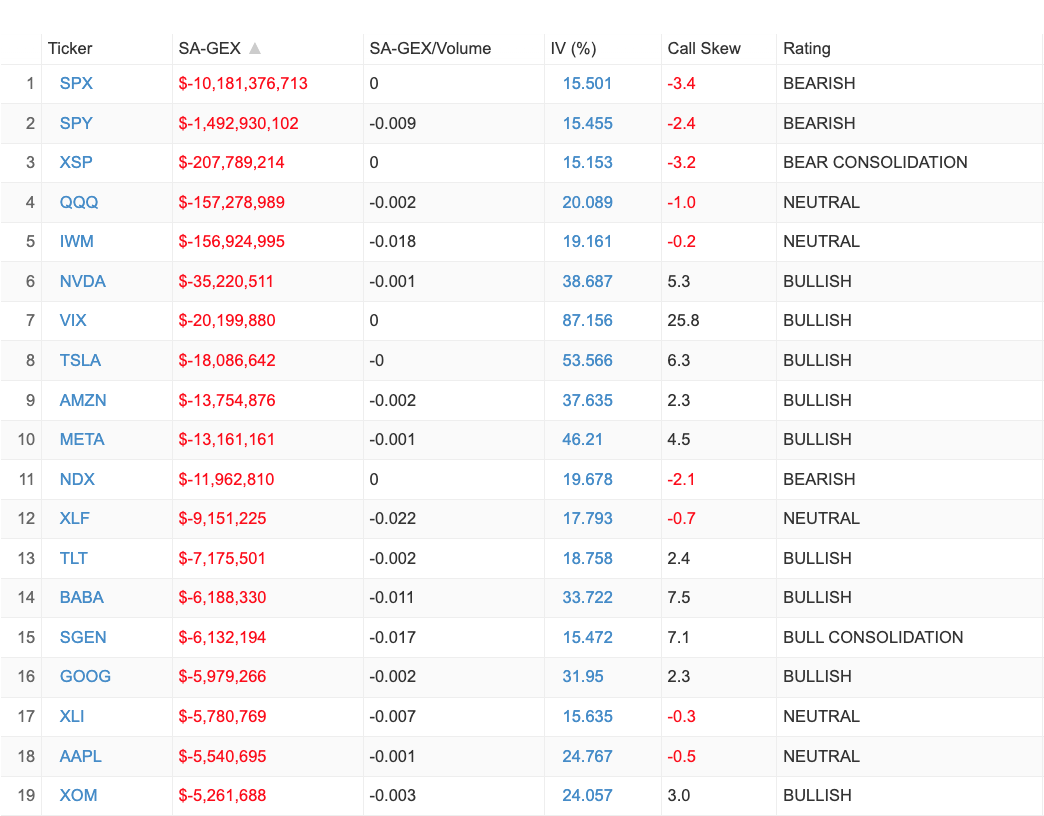
Task: Select SPX call skew value -3.4
Action: [682, 83]
